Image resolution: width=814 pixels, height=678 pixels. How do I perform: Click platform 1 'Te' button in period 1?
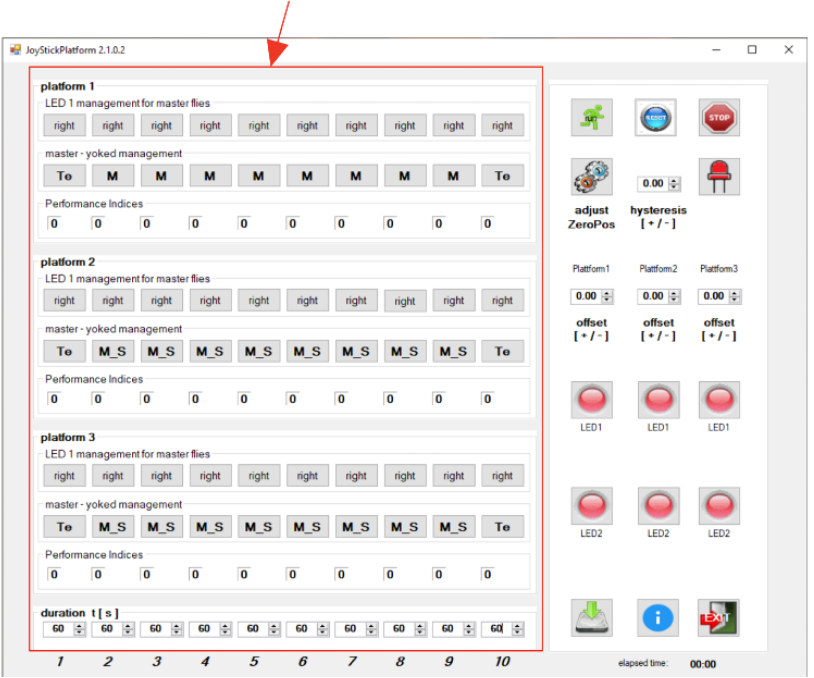[x=64, y=176]
